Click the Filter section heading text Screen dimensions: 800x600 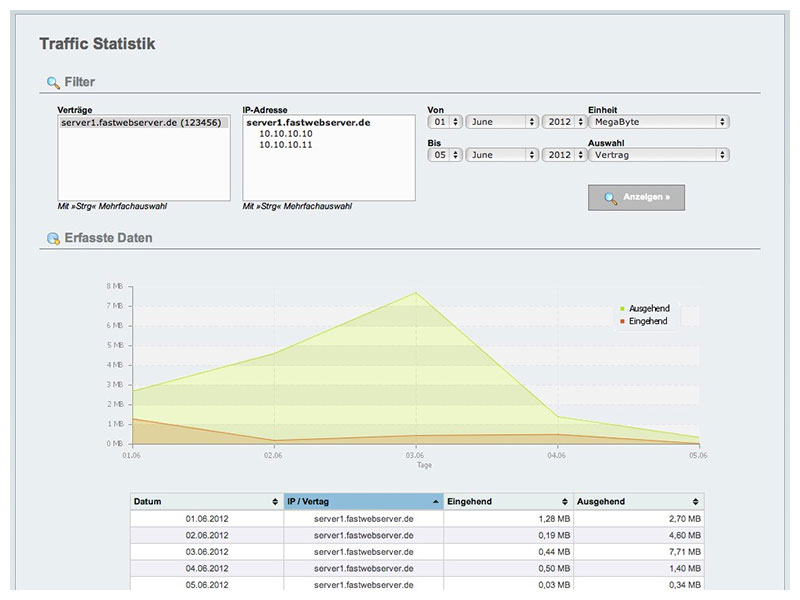(x=80, y=82)
